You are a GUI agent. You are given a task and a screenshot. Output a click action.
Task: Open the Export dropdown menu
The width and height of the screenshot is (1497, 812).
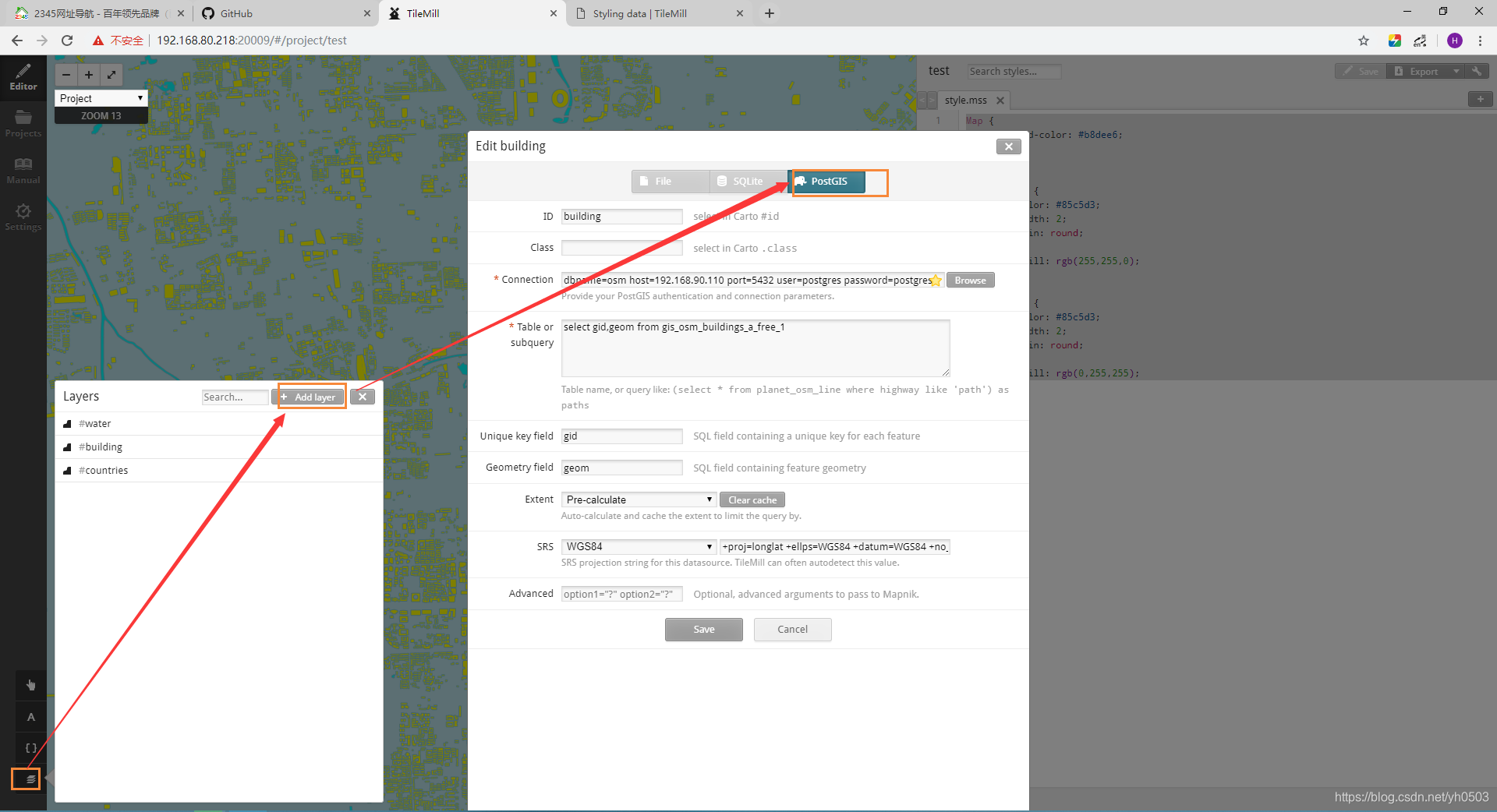[x=1455, y=71]
